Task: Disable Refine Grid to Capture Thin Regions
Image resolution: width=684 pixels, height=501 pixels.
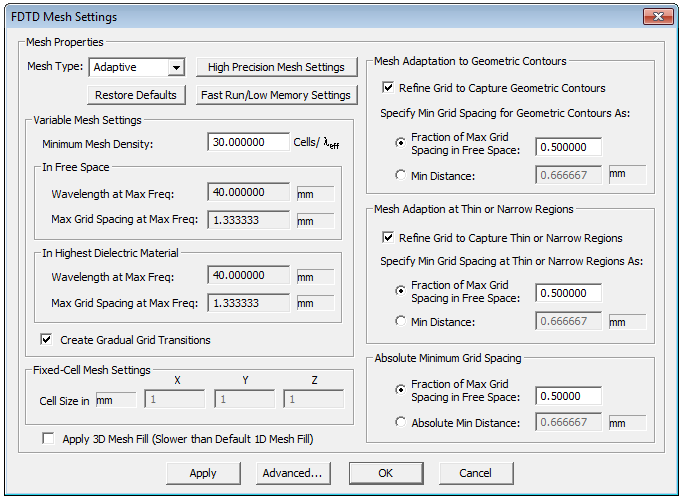Action: 389,238
